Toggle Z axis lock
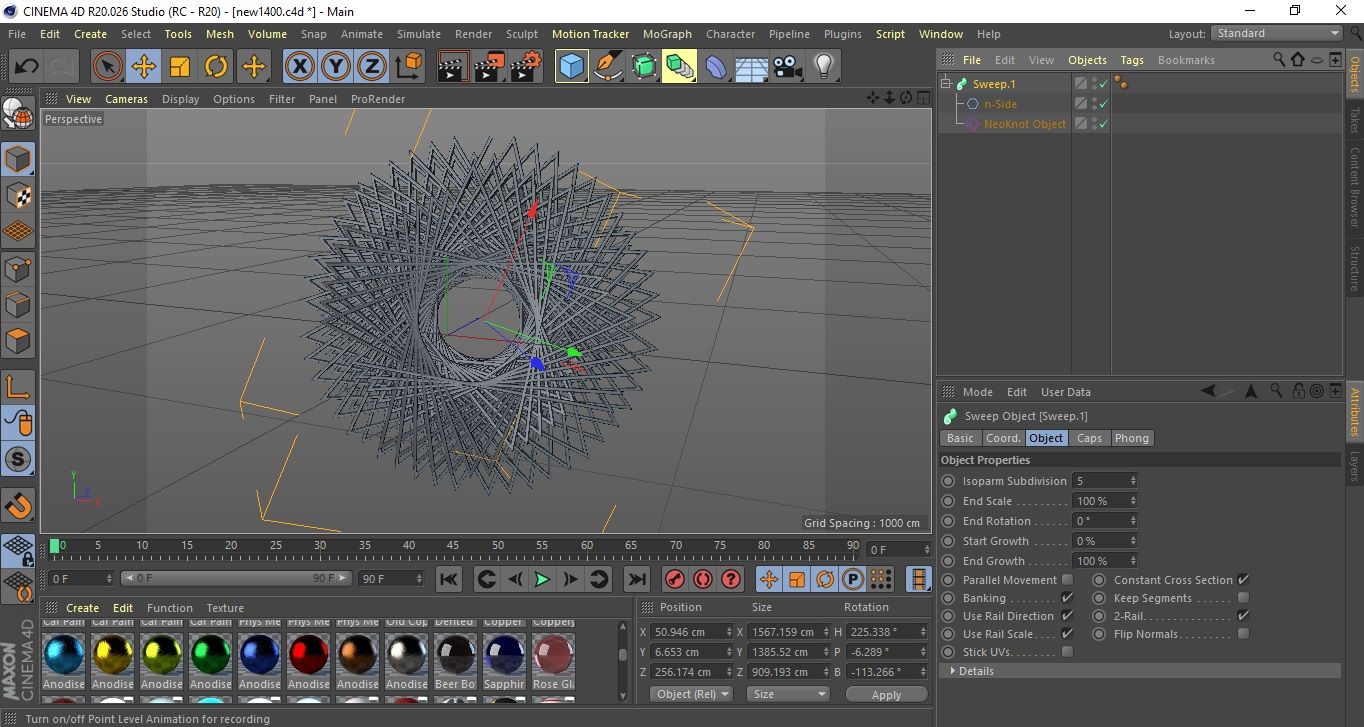 [372, 67]
